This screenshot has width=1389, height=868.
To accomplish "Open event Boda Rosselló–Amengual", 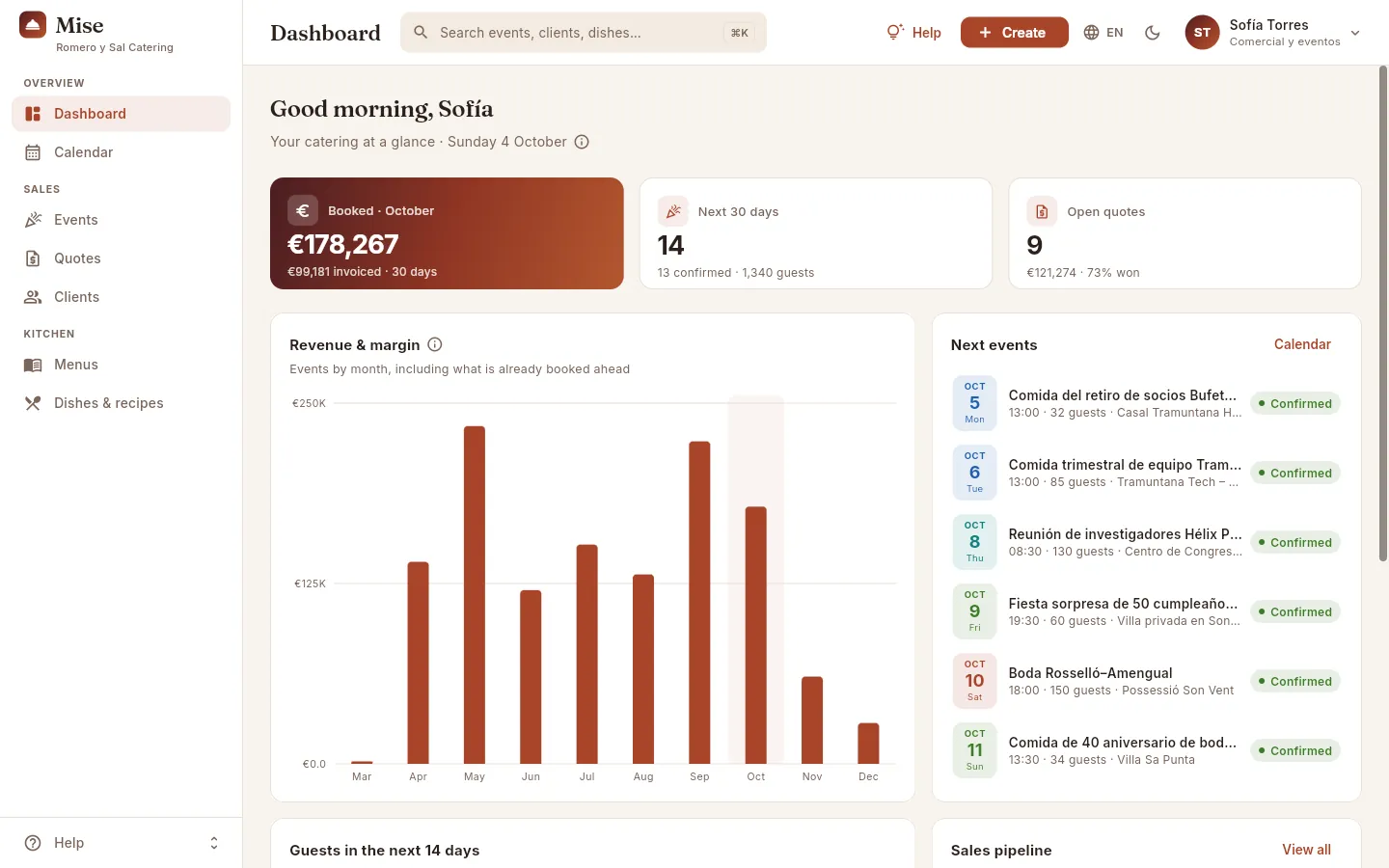I will (x=1146, y=681).
